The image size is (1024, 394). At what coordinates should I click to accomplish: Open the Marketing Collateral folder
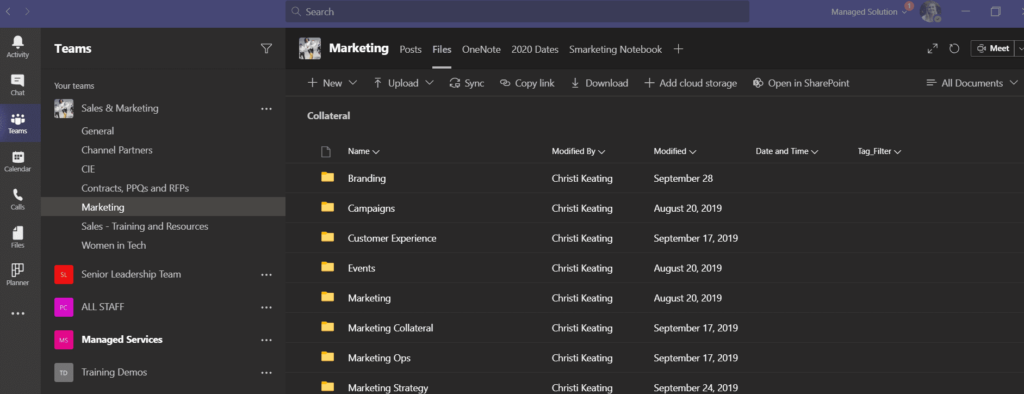(x=391, y=328)
